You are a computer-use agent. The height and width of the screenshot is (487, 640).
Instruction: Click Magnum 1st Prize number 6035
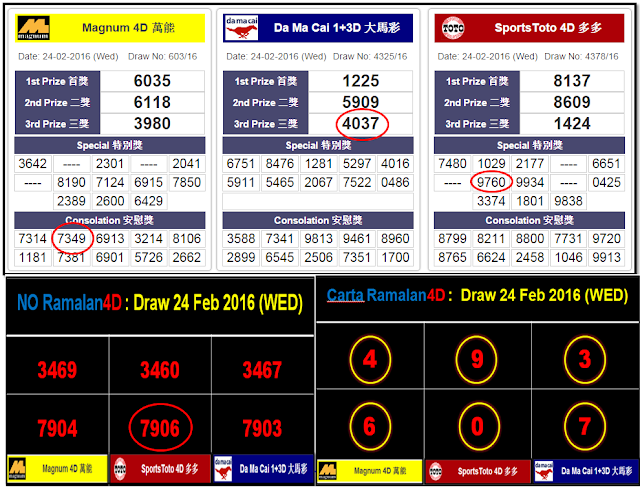click(152, 81)
